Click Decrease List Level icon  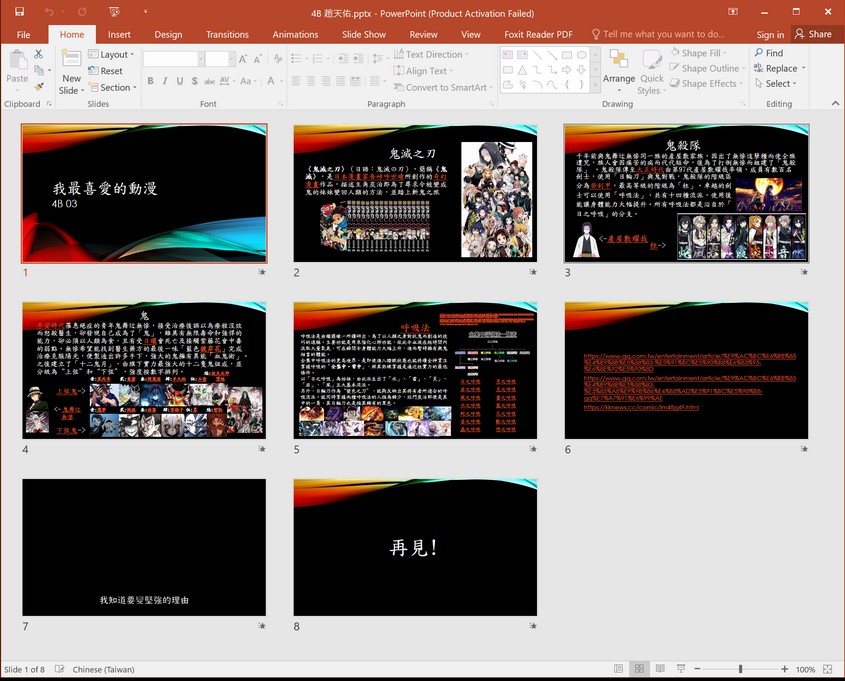[343, 58]
